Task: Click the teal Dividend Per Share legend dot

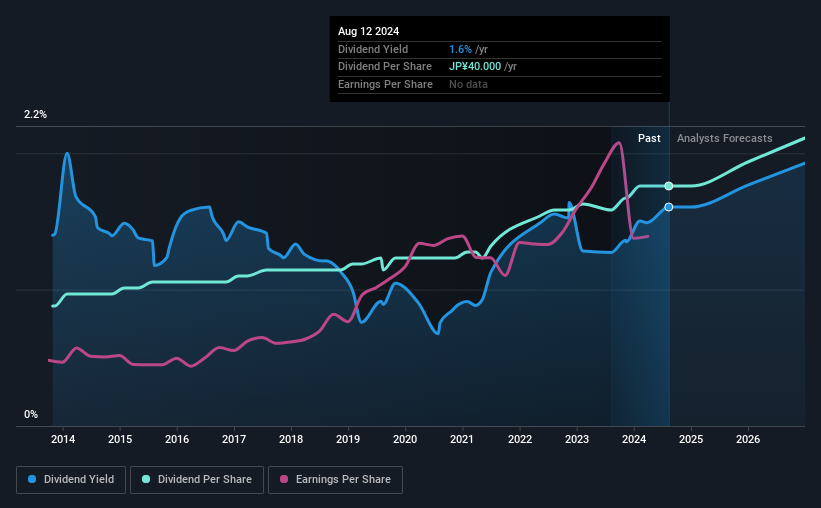Action: point(146,479)
